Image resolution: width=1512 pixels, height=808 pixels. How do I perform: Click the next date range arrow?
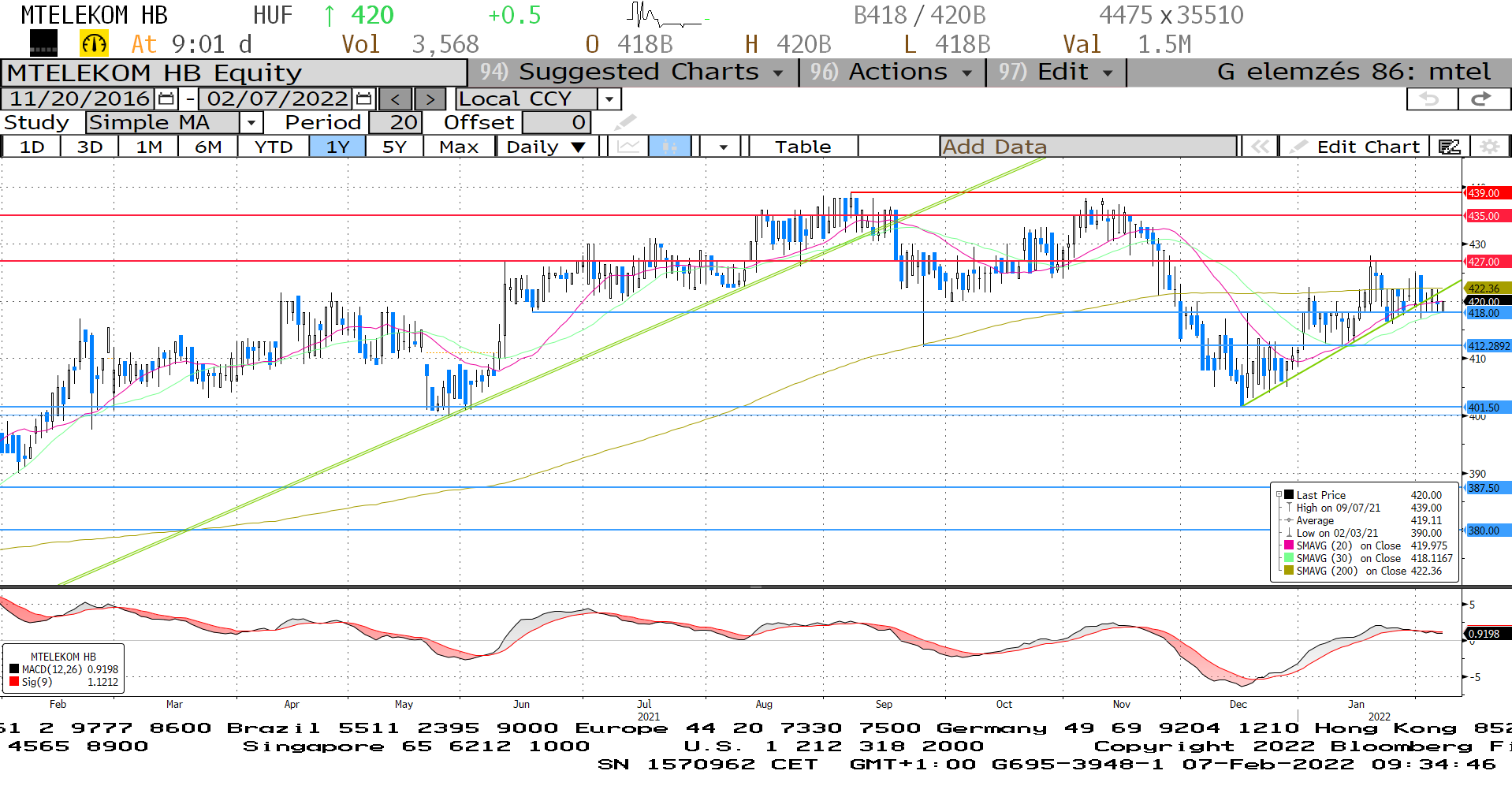pyautogui.click(x=430, y=99)
